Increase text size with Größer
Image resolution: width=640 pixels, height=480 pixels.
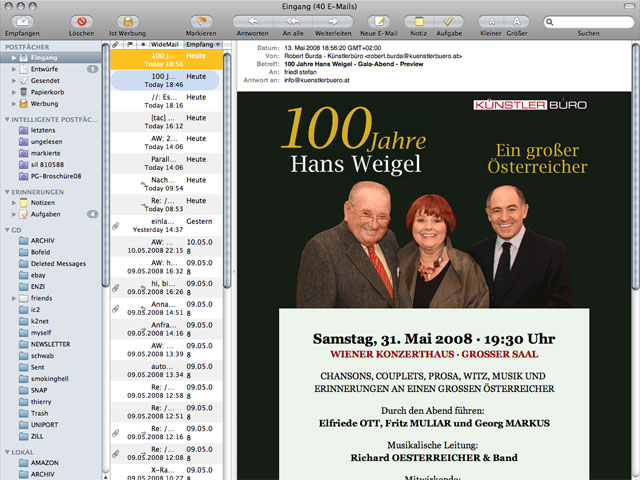click(x=517, y=21)
